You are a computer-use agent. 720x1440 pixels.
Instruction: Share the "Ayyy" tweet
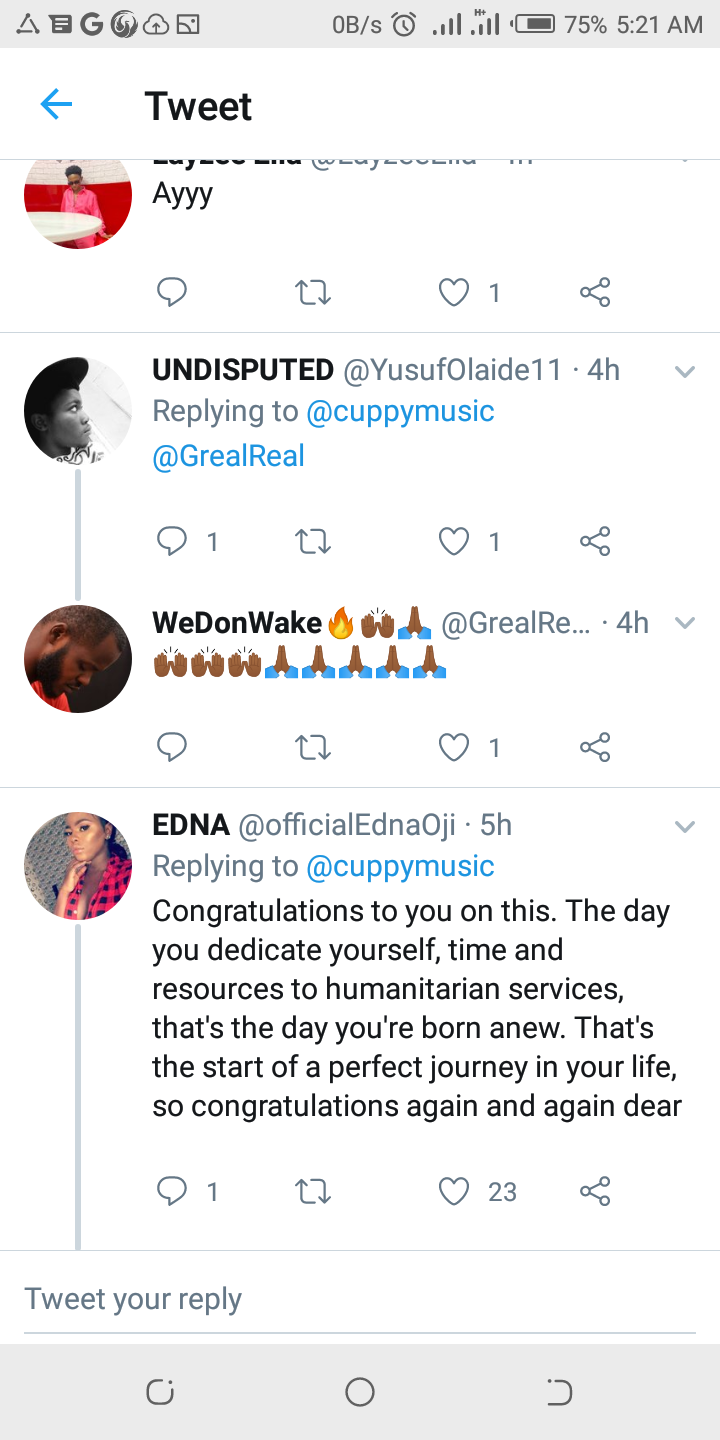pos(595,292)
